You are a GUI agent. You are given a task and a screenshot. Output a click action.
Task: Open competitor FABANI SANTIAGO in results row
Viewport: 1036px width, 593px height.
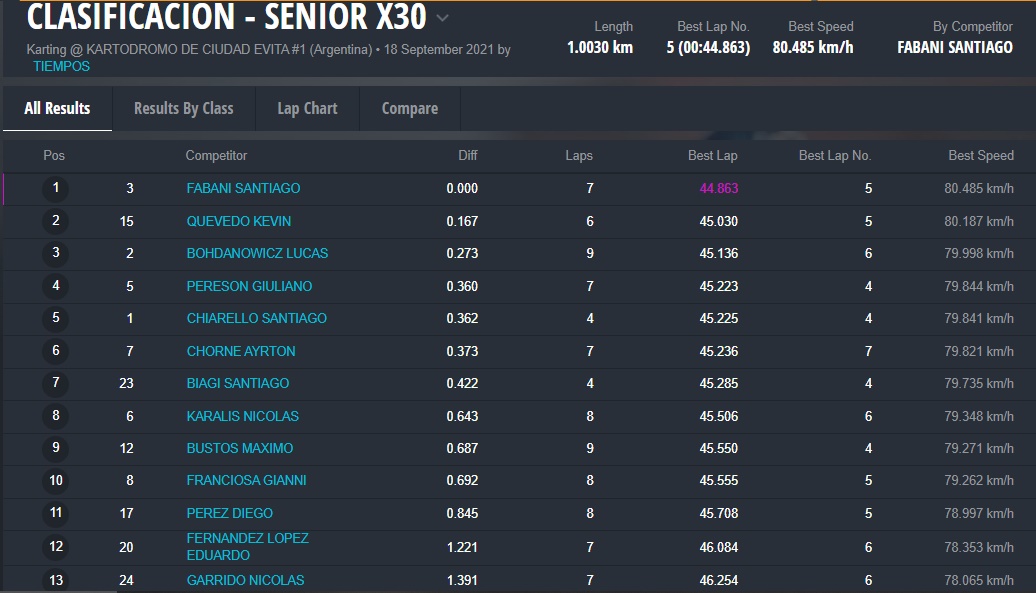click(243, 188)
